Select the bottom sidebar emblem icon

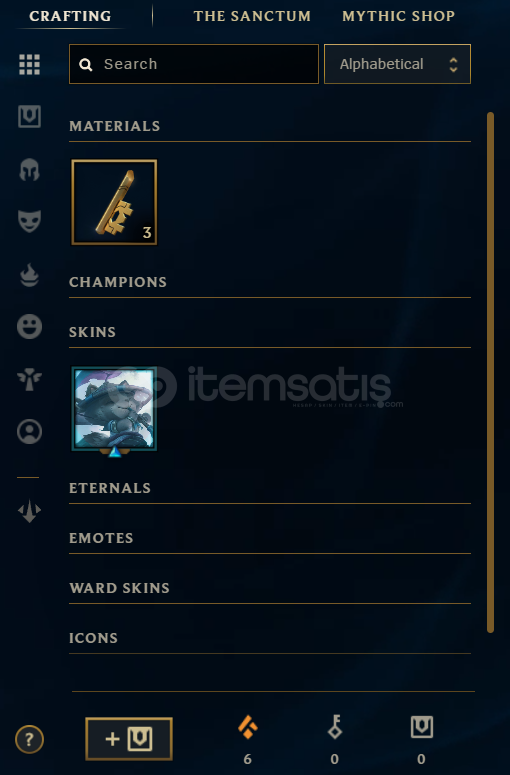[29, 511]
